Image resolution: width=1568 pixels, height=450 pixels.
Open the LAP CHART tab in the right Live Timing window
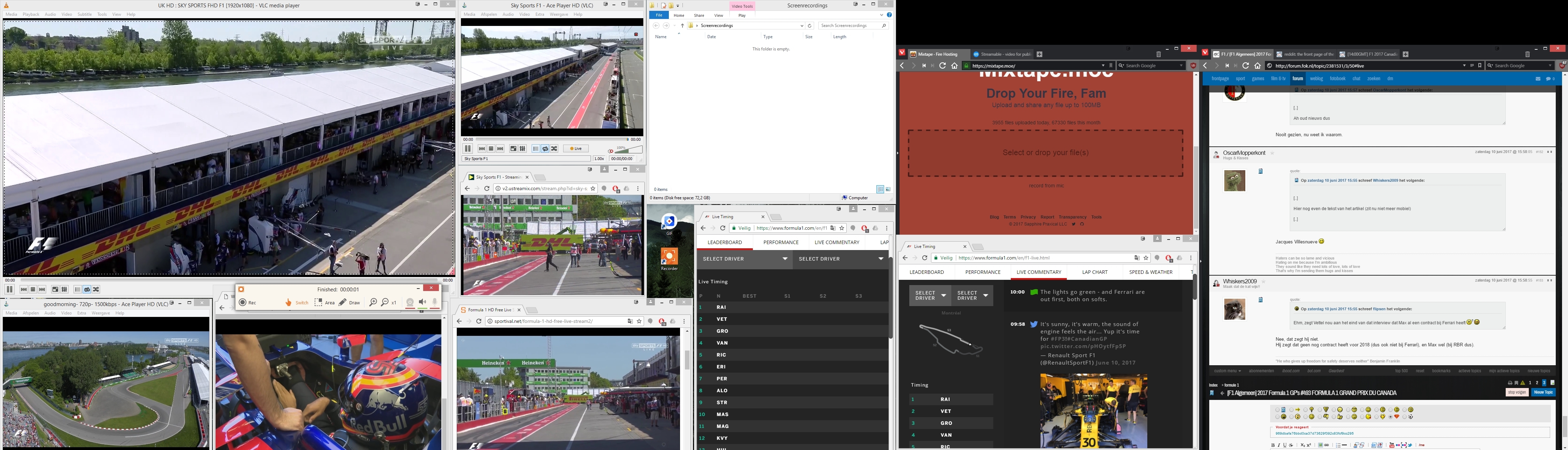point(1094,272)
